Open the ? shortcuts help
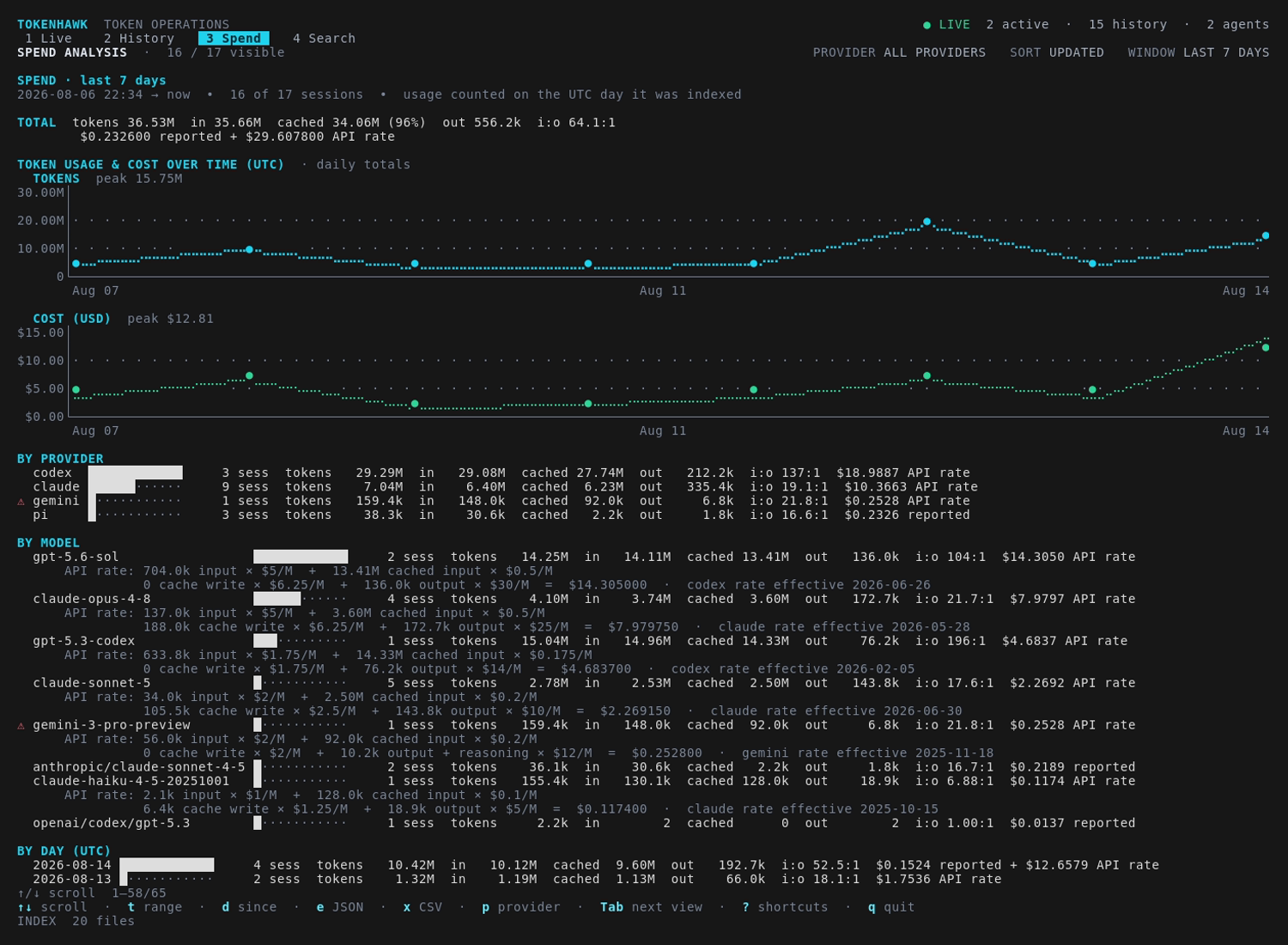 784,907
